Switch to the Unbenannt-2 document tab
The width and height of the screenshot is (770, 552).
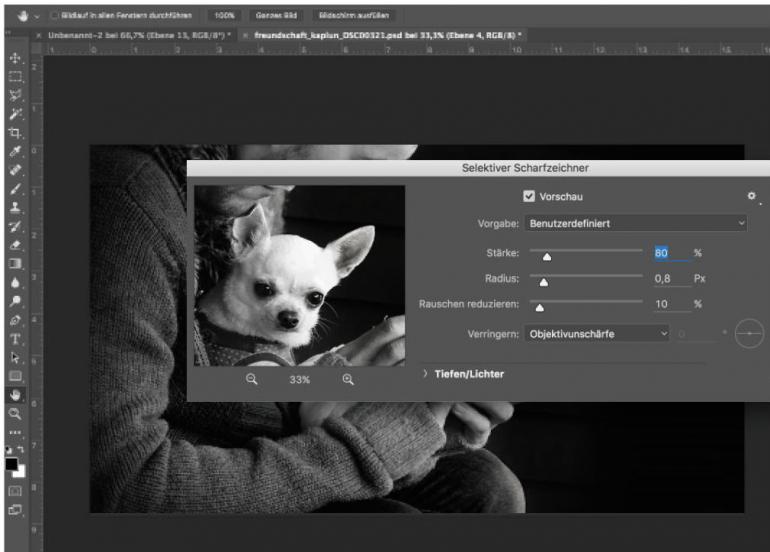pyautogui.click(x=139, y=35)
